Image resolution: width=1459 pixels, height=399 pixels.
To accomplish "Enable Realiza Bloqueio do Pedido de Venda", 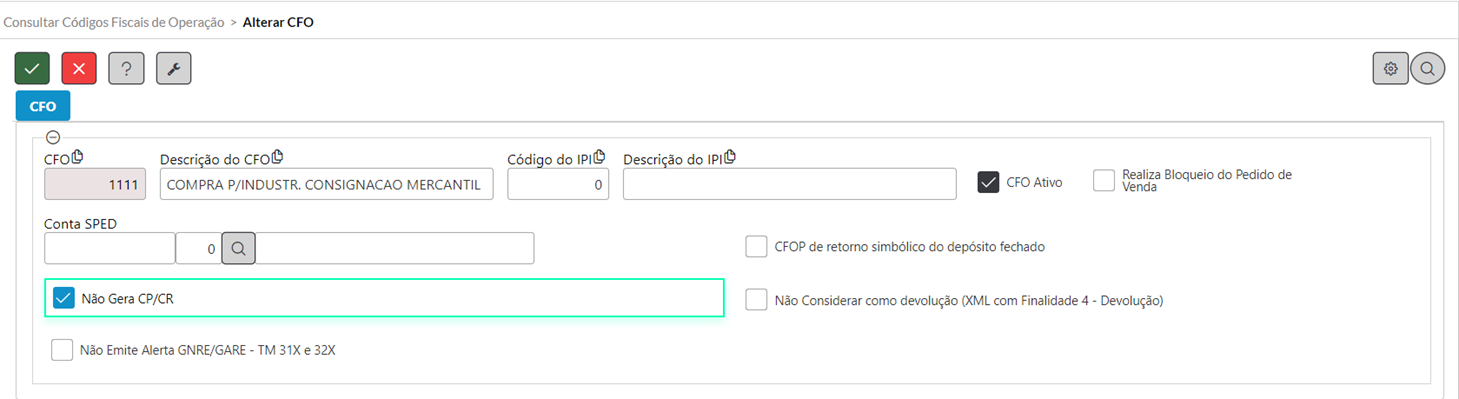I will 1104,180.
